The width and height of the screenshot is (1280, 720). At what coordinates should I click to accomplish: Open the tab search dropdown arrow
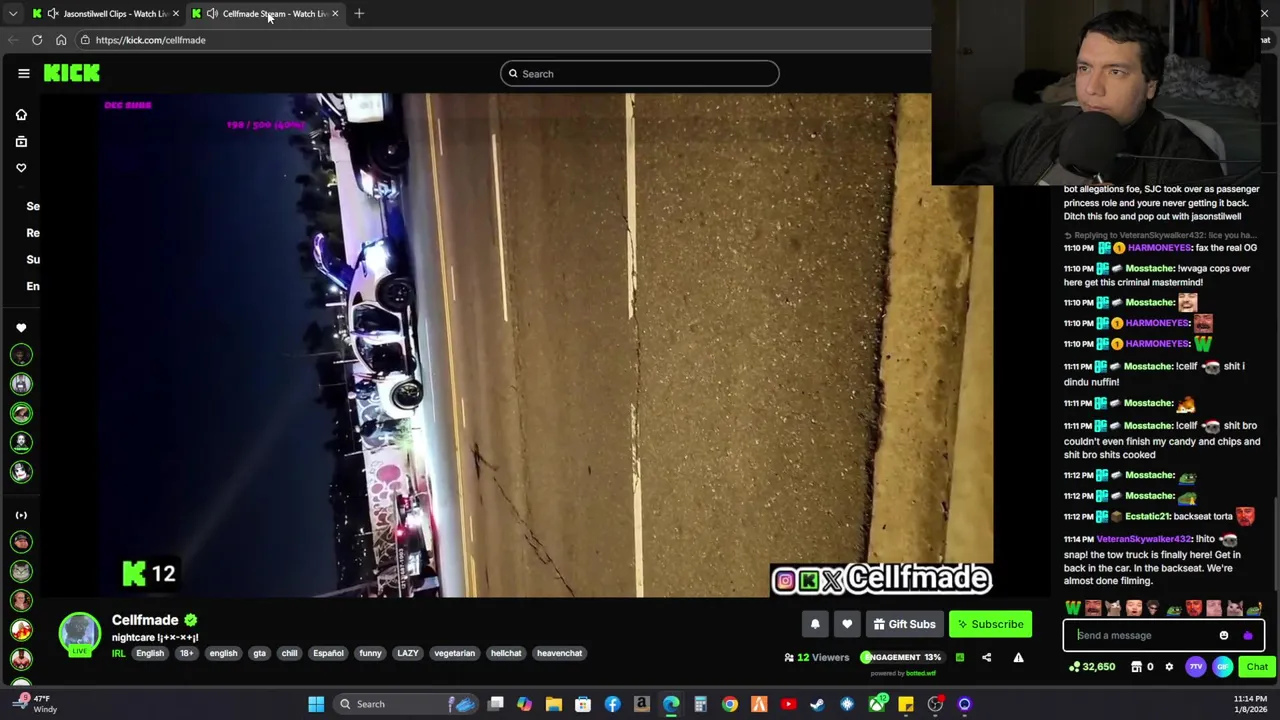pyautogui.click(x=12, y=13)
